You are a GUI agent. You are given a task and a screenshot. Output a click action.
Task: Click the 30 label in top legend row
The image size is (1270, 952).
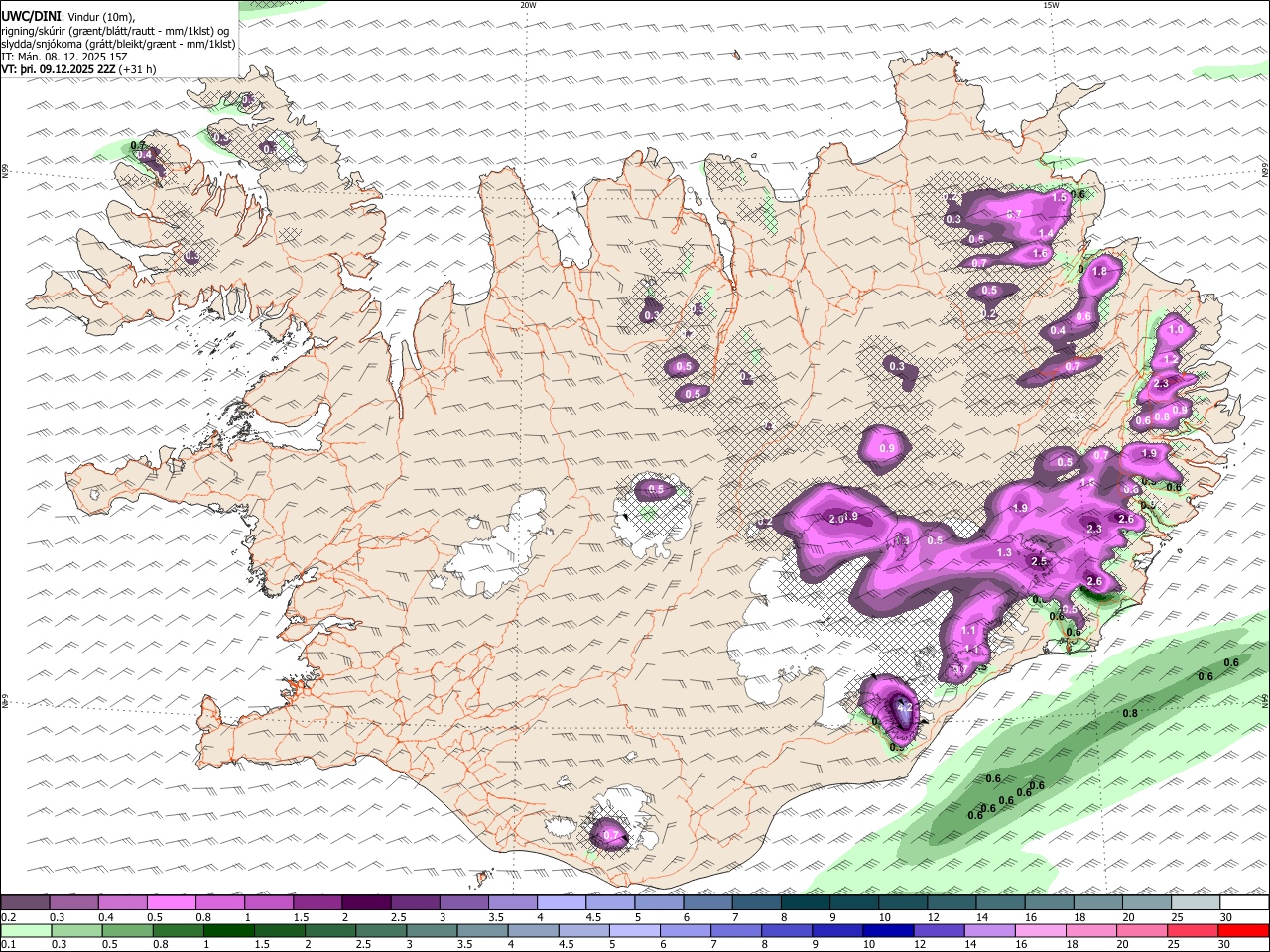point(1226,917)
